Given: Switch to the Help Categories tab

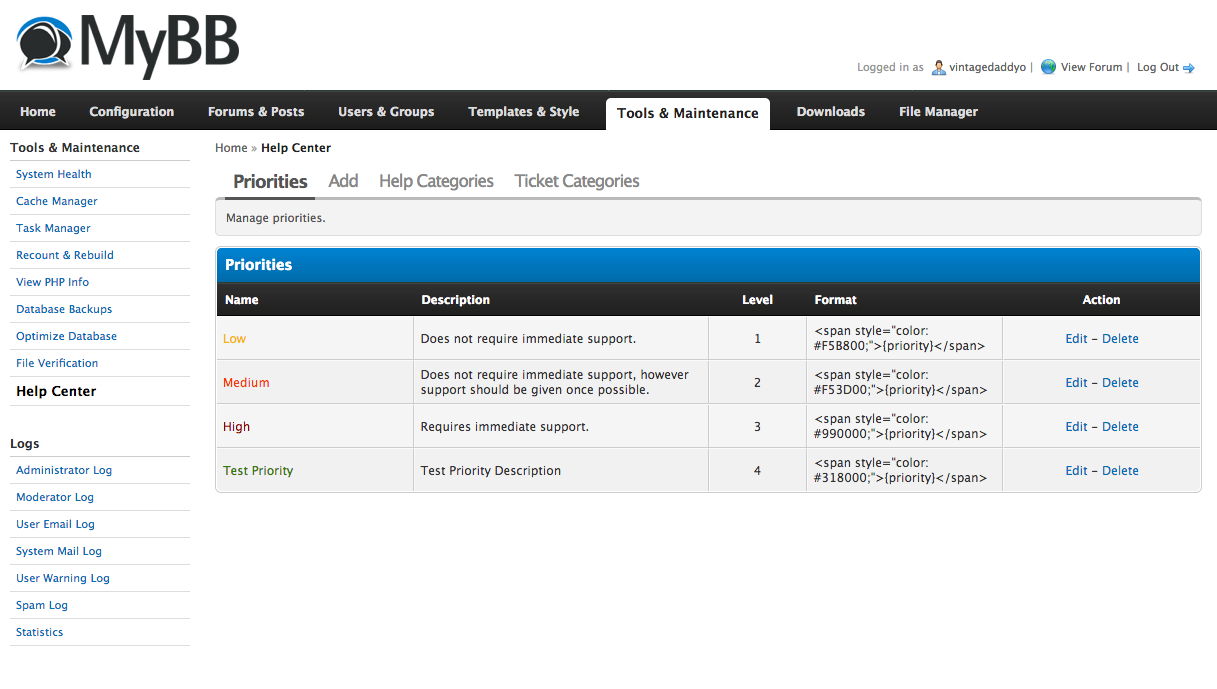Looking at the screenshot, I should [436, 181].
